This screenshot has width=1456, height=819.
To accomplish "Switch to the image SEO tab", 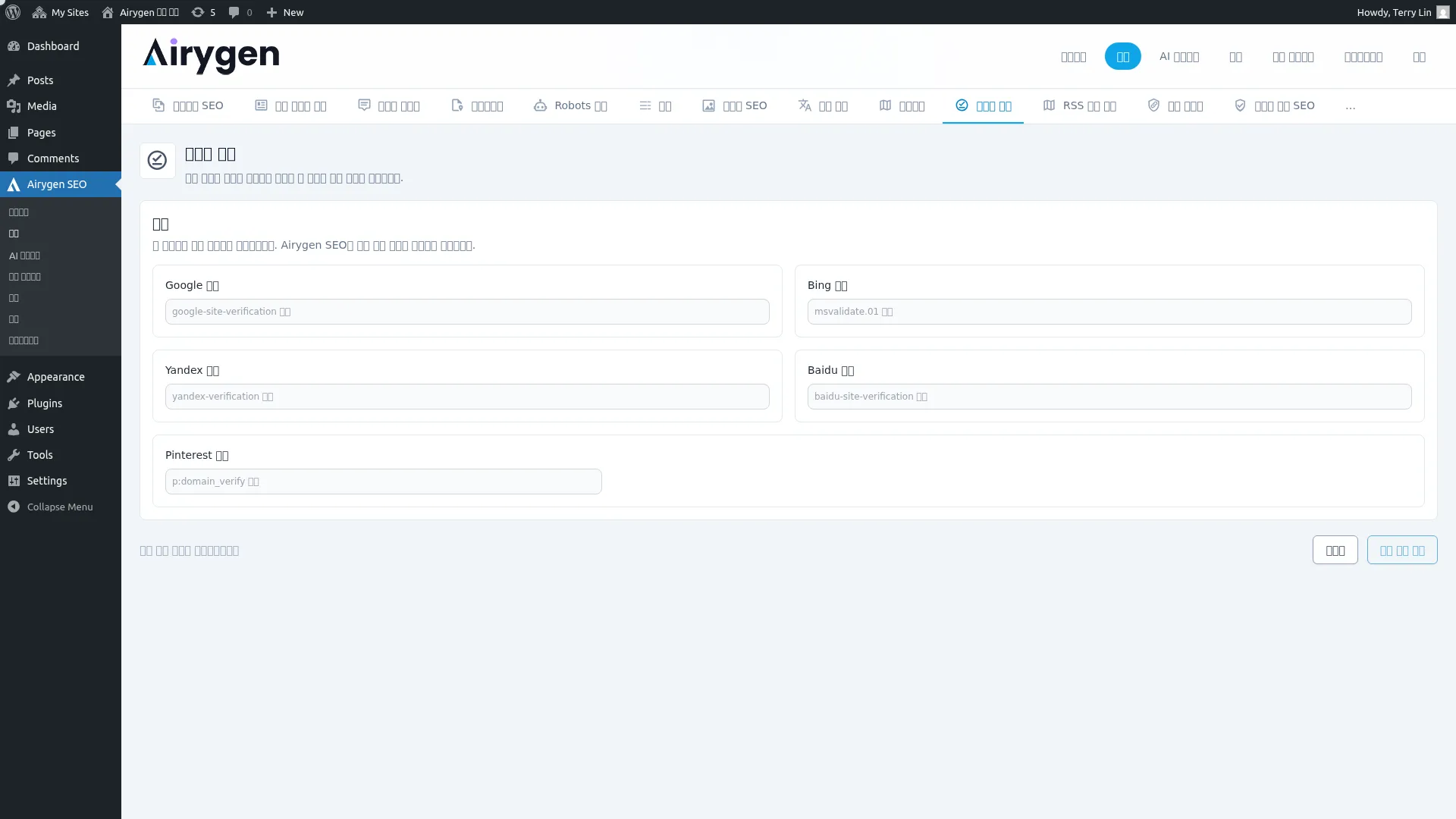I will pos(735,106).
